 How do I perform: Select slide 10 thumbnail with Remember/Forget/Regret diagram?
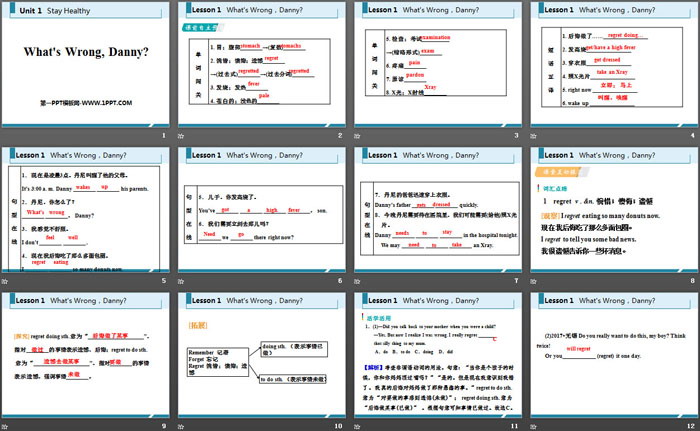point(262,354)
